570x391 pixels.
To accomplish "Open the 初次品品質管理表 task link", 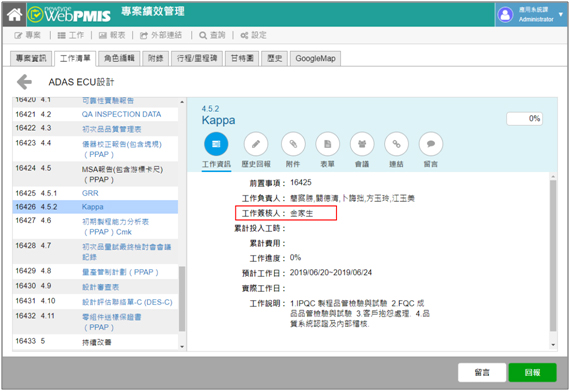I will (111, 129).
